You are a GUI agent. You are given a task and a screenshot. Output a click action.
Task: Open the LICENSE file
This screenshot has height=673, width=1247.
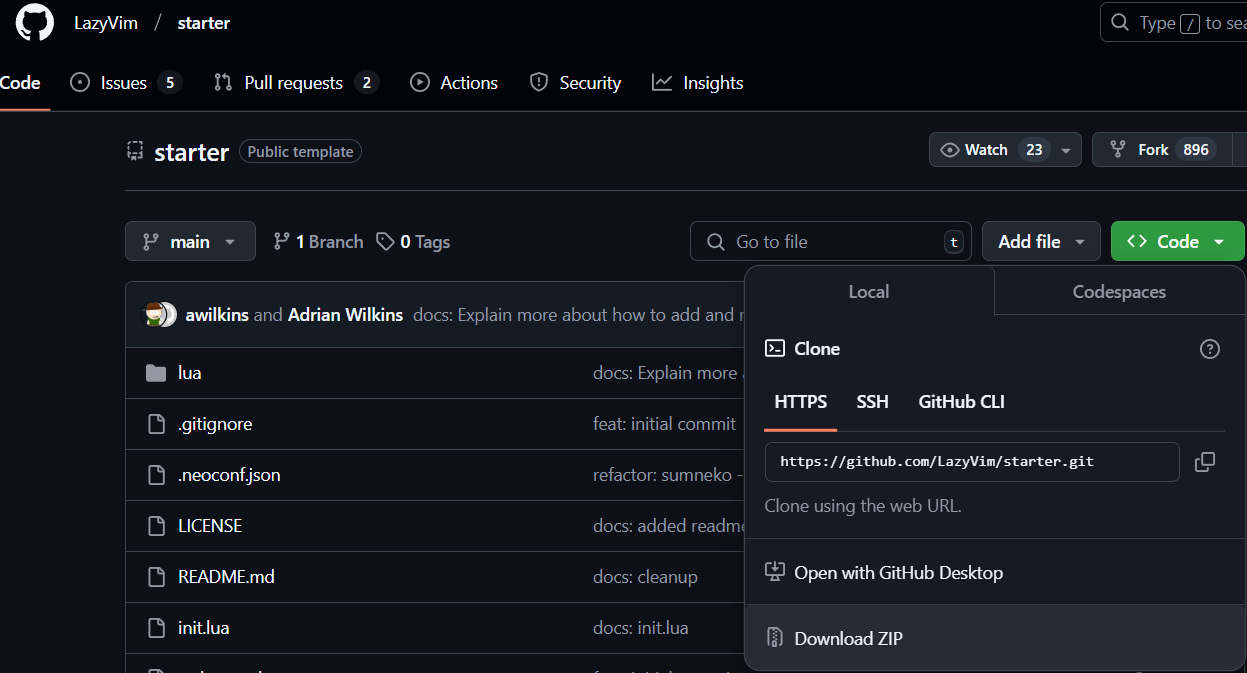210,526
